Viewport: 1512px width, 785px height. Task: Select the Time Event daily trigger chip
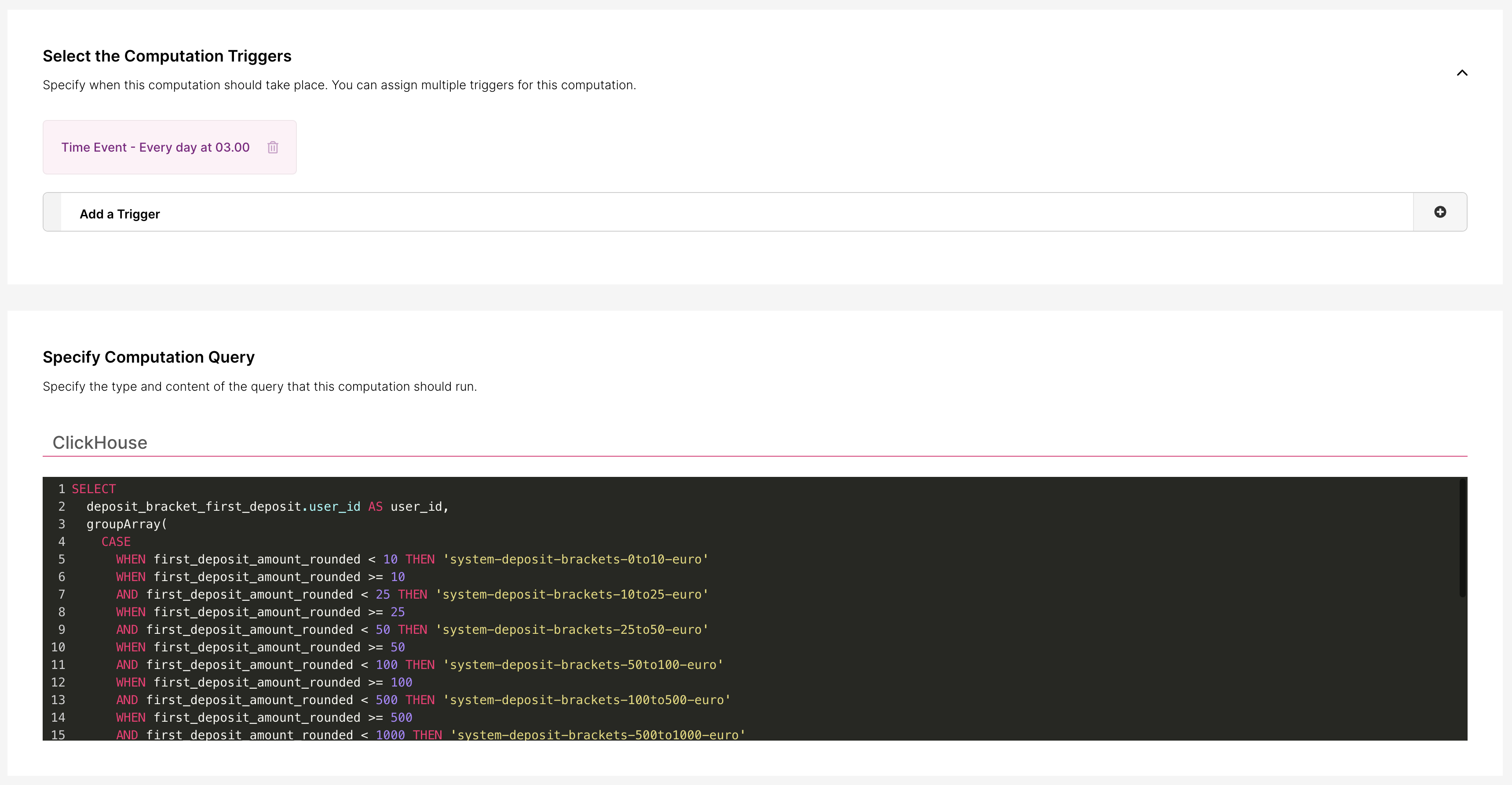point(156,147)
